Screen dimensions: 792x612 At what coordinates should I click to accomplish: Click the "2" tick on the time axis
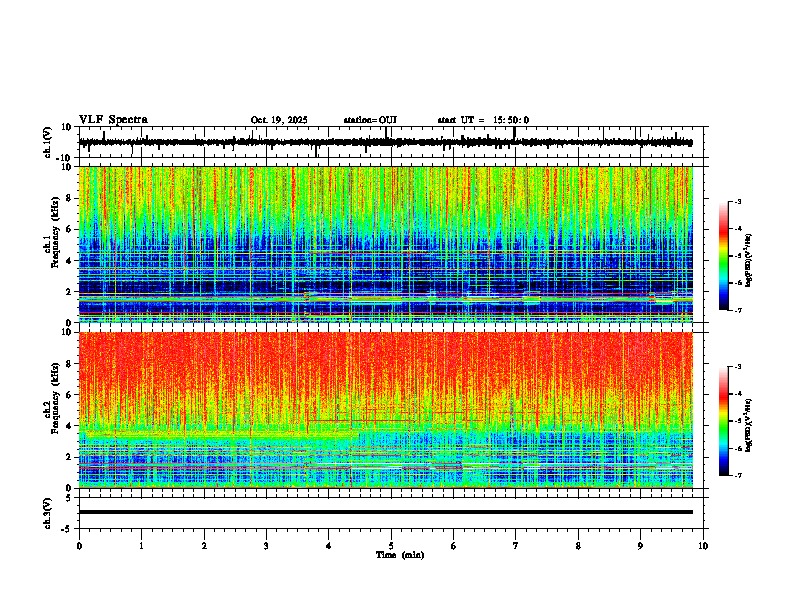point(204,546)
